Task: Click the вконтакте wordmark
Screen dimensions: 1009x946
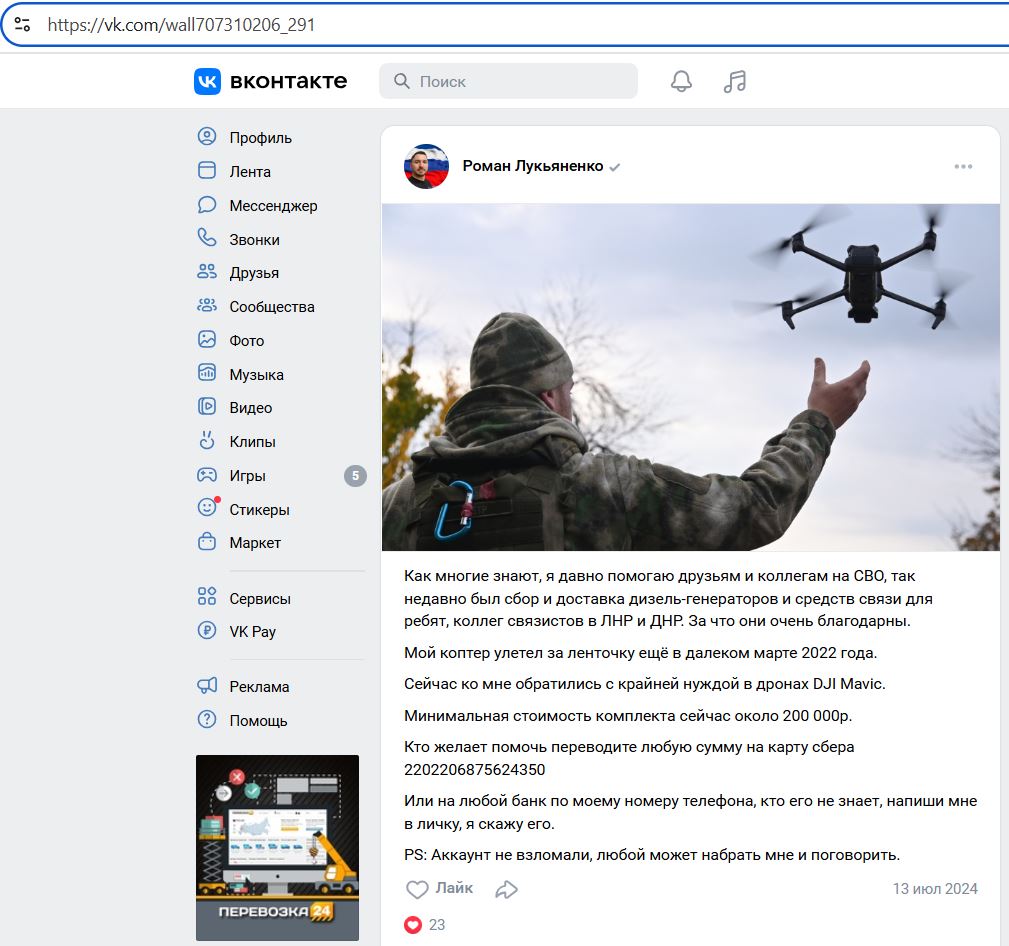Action: [288, 81]
